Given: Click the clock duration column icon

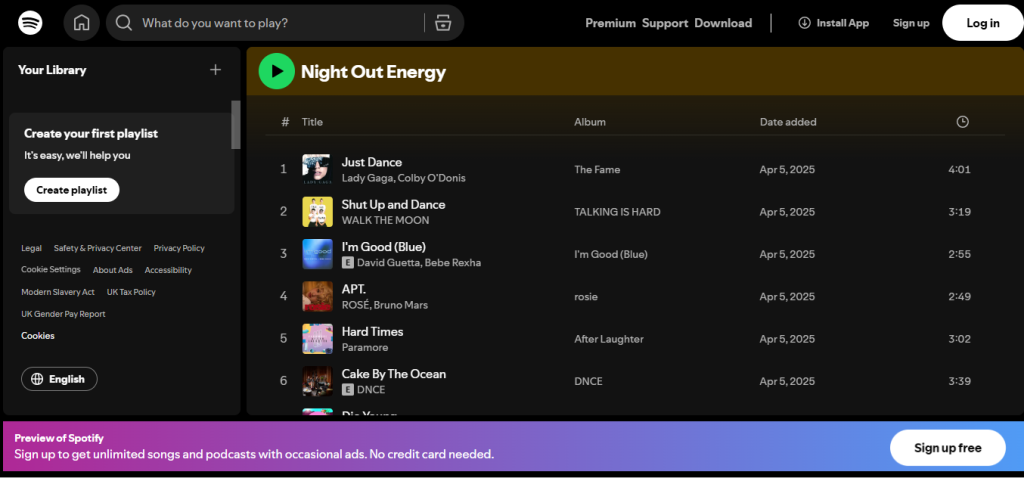Looking at the screenshot, I should [x=962, y=122].
